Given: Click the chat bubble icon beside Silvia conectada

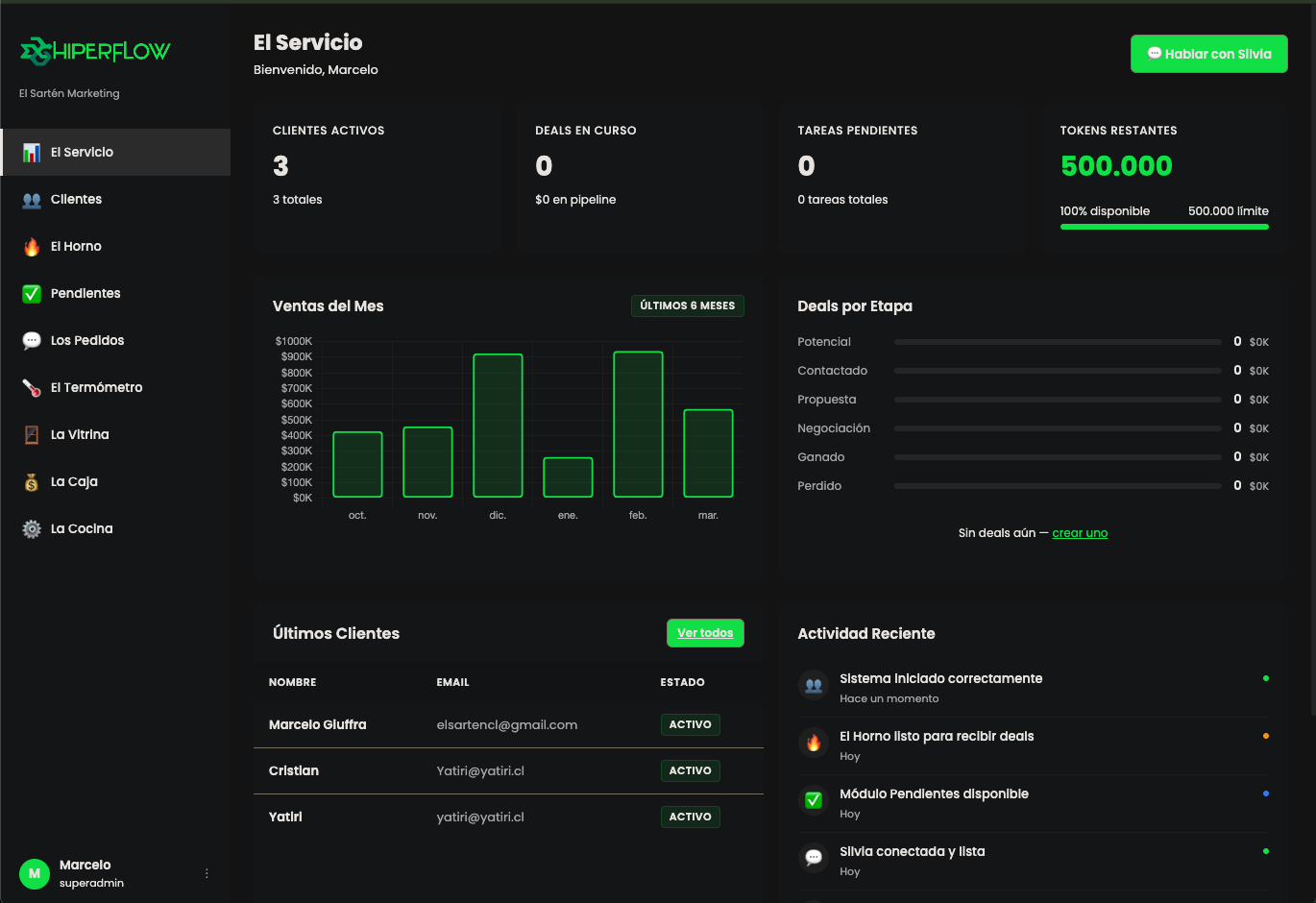Looking at the screenshot, I should [814, 858].
